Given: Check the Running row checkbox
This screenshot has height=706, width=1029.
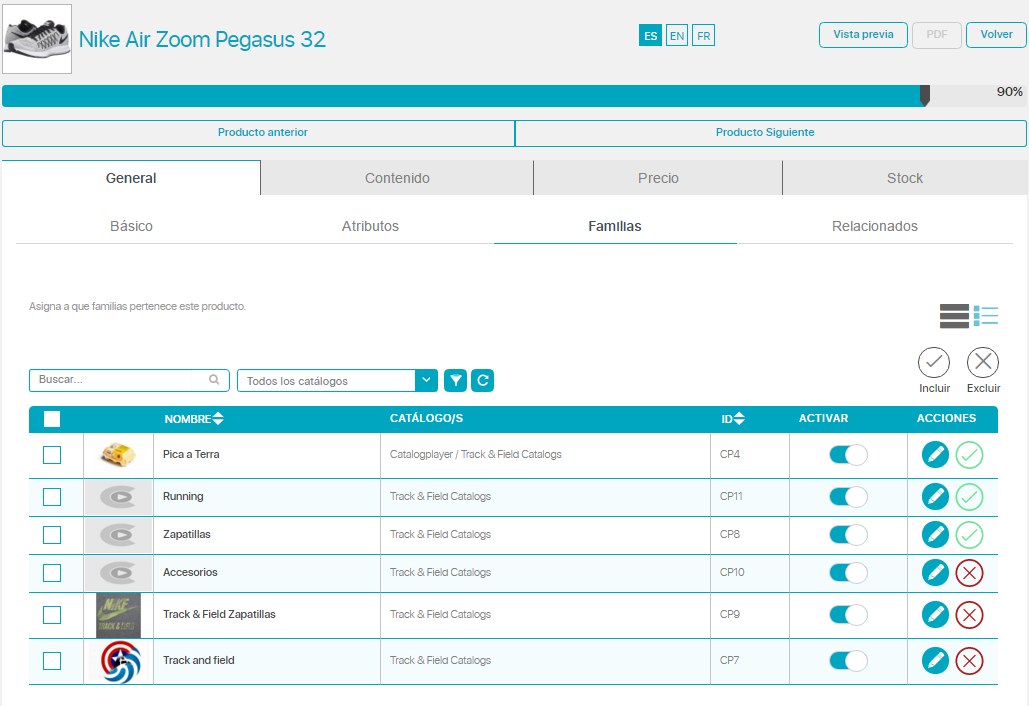Looking at the screenshot, I should coord(52,497).
